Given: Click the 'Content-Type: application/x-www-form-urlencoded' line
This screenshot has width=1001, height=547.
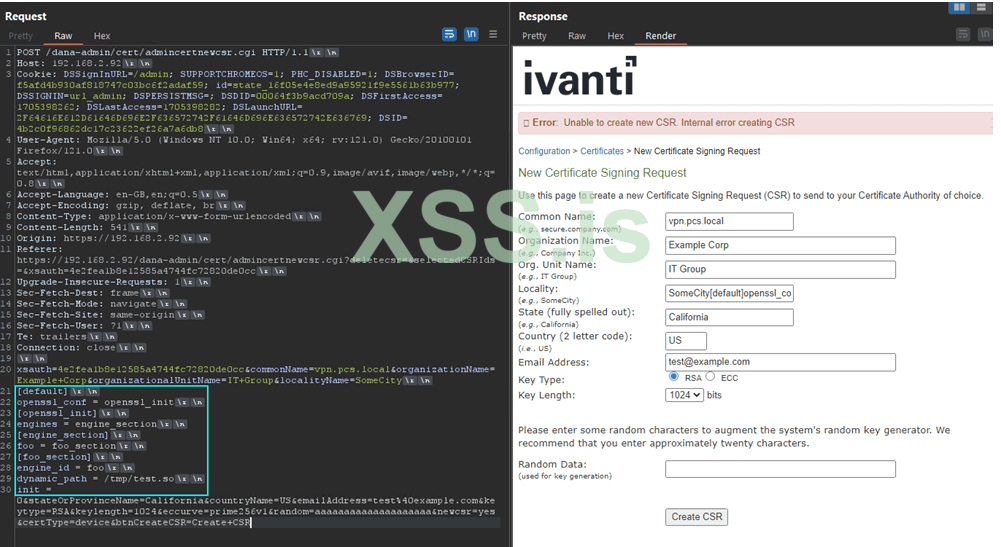Looking at the screenshot, I should [x=169, y=216].
